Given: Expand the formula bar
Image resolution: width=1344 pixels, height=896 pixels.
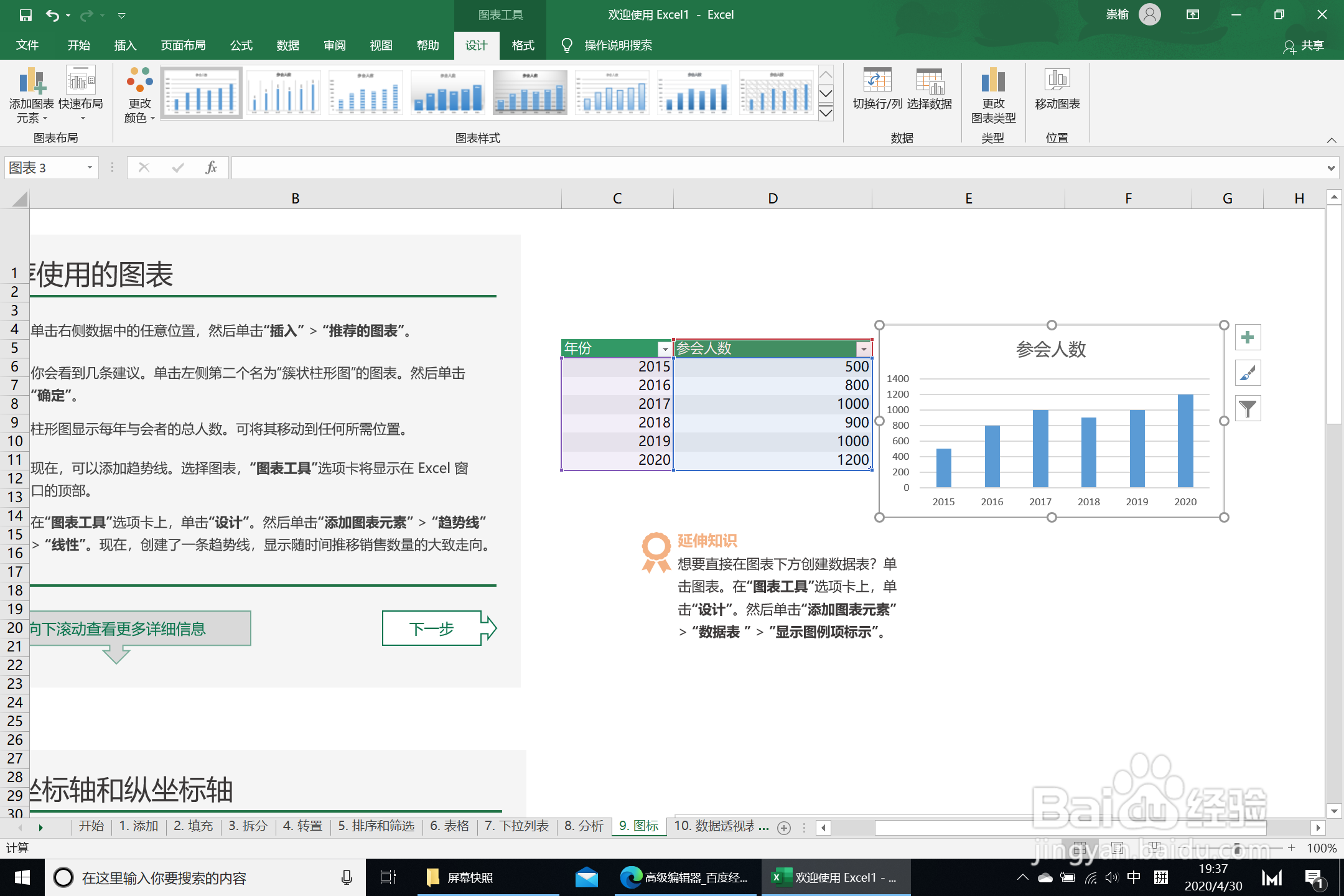Looking at the screenshot, I should (x=1331, y=168).
